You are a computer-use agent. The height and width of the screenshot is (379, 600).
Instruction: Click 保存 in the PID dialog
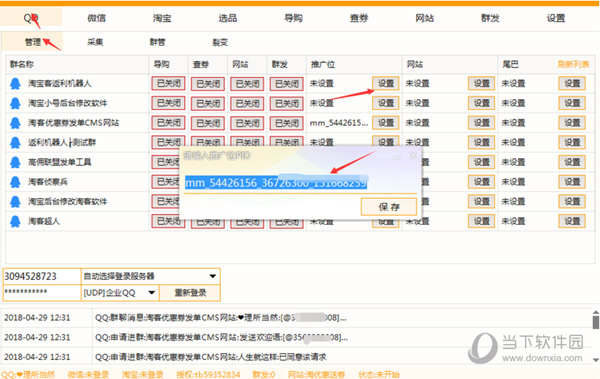389,207
